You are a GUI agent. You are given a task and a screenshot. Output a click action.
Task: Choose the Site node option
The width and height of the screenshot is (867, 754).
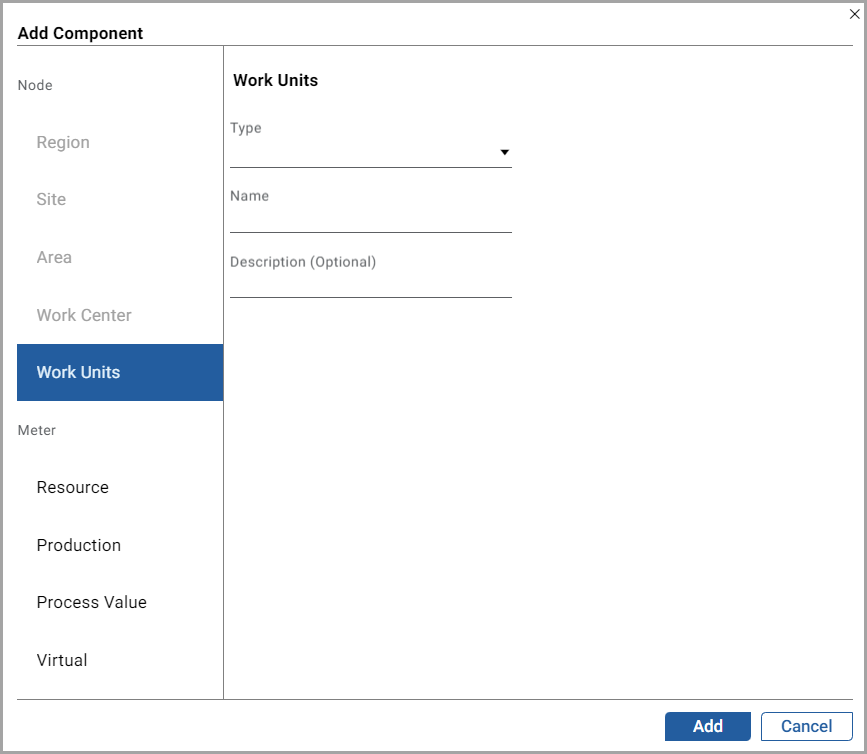(x=51, y=200)
